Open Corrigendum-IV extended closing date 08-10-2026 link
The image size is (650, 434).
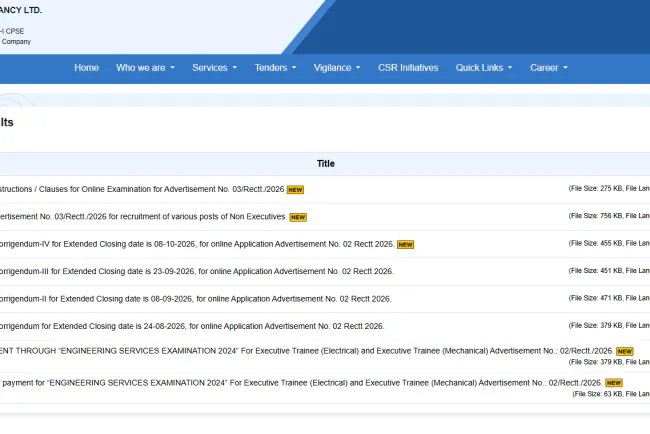pos(197,244)
